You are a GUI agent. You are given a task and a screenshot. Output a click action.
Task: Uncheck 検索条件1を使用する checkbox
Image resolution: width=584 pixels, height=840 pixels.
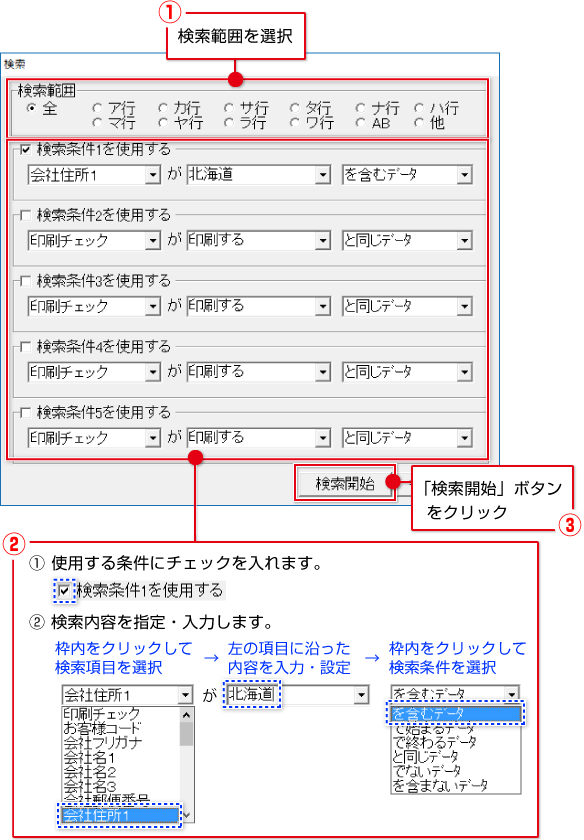click(25, 149)
